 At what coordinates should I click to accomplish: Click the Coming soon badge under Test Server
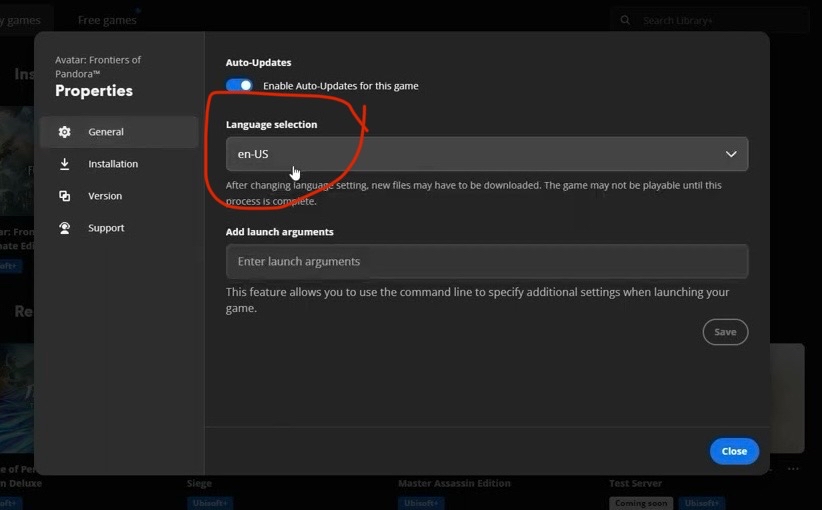point(640,503)
